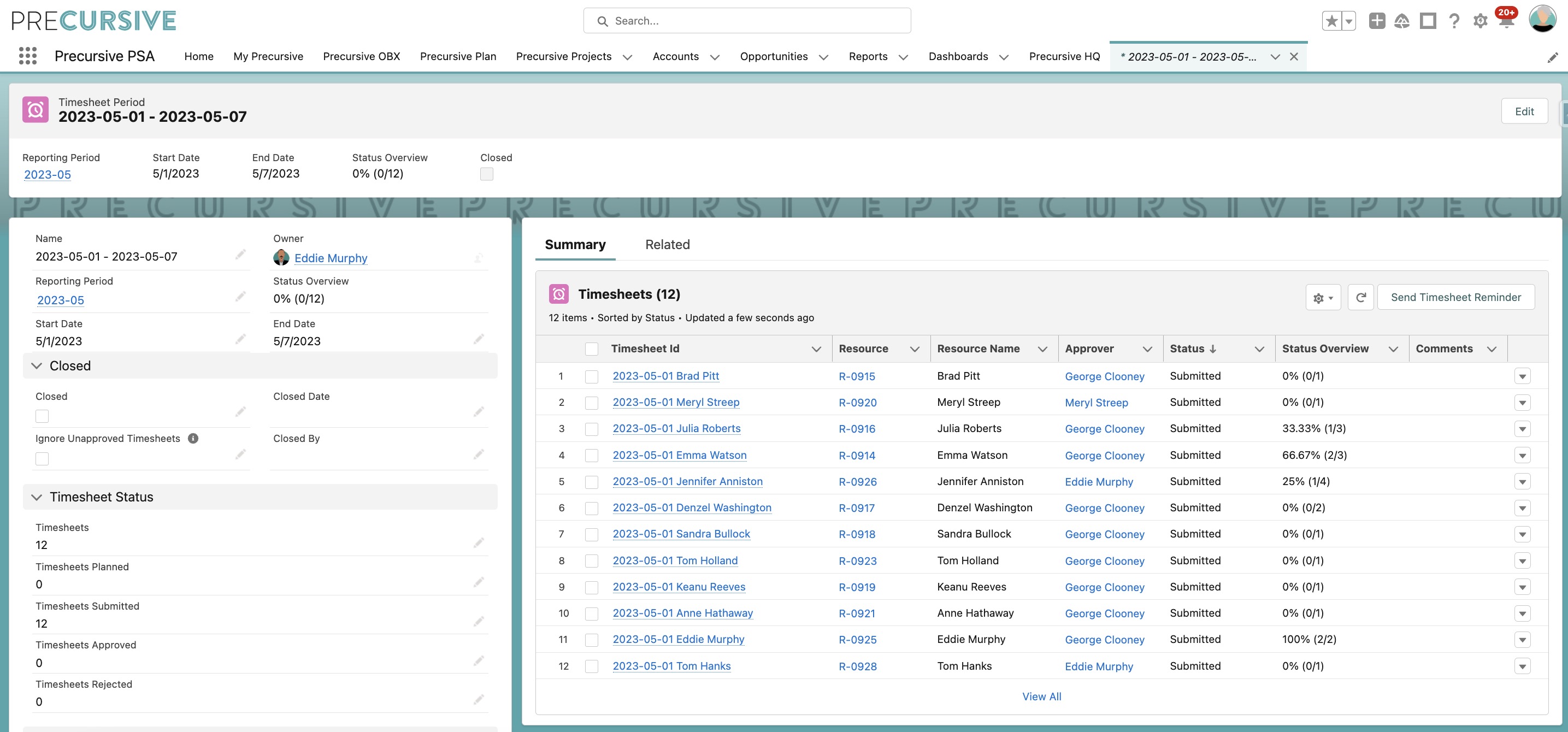Screen dimensions: 1568x732
Task: Open Salesforce Setup gear icon
Action: 1479,20
